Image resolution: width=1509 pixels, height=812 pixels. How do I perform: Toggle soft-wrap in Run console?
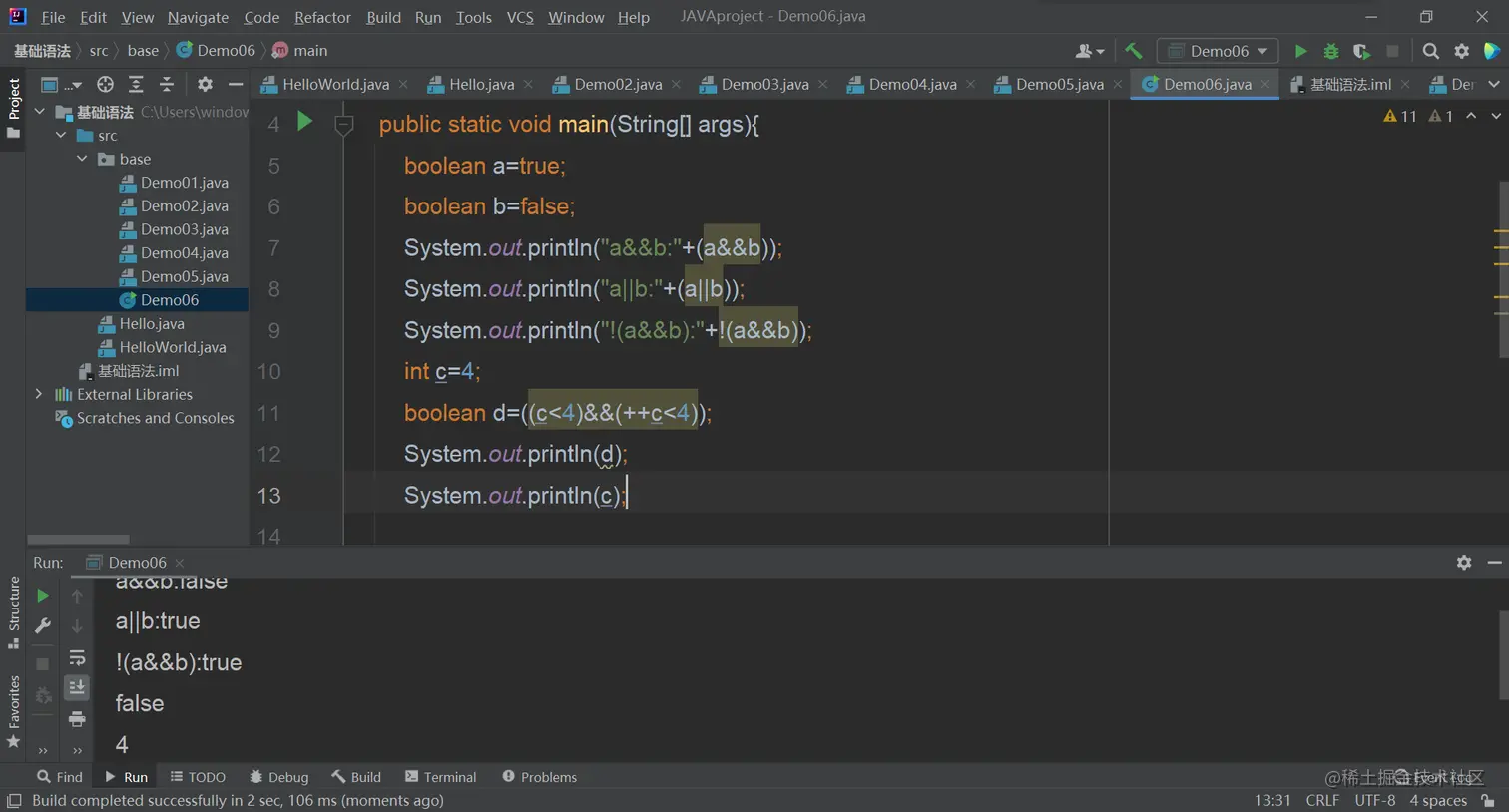click(77, 657)
